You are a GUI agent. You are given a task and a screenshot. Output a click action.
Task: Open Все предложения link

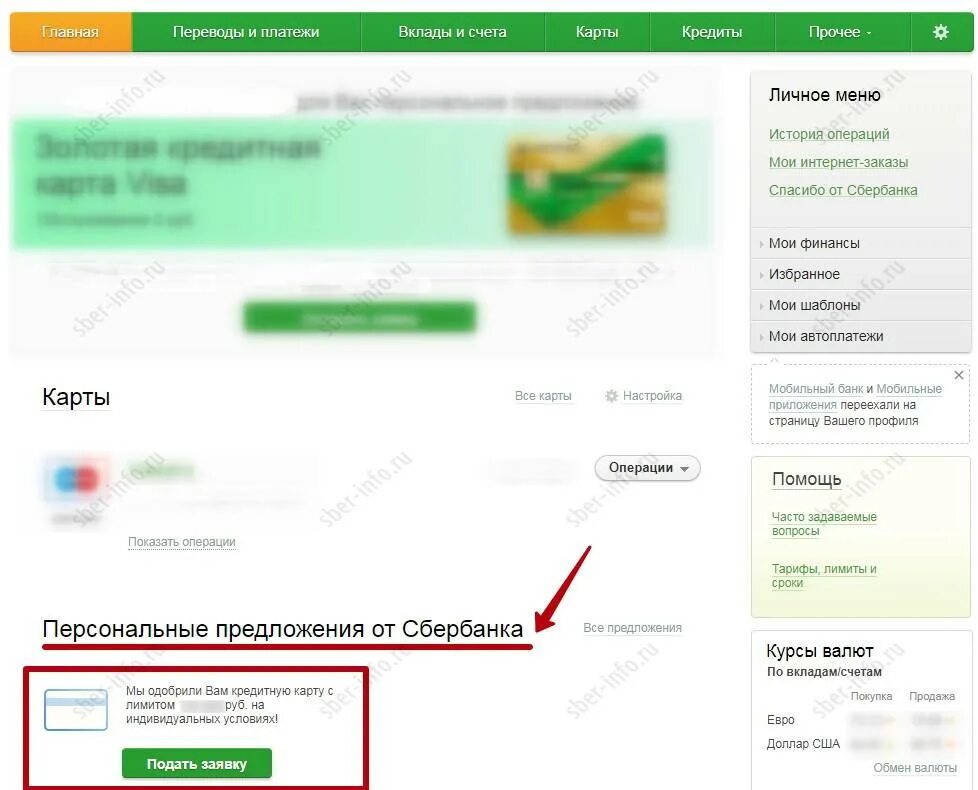pos(632,628)
